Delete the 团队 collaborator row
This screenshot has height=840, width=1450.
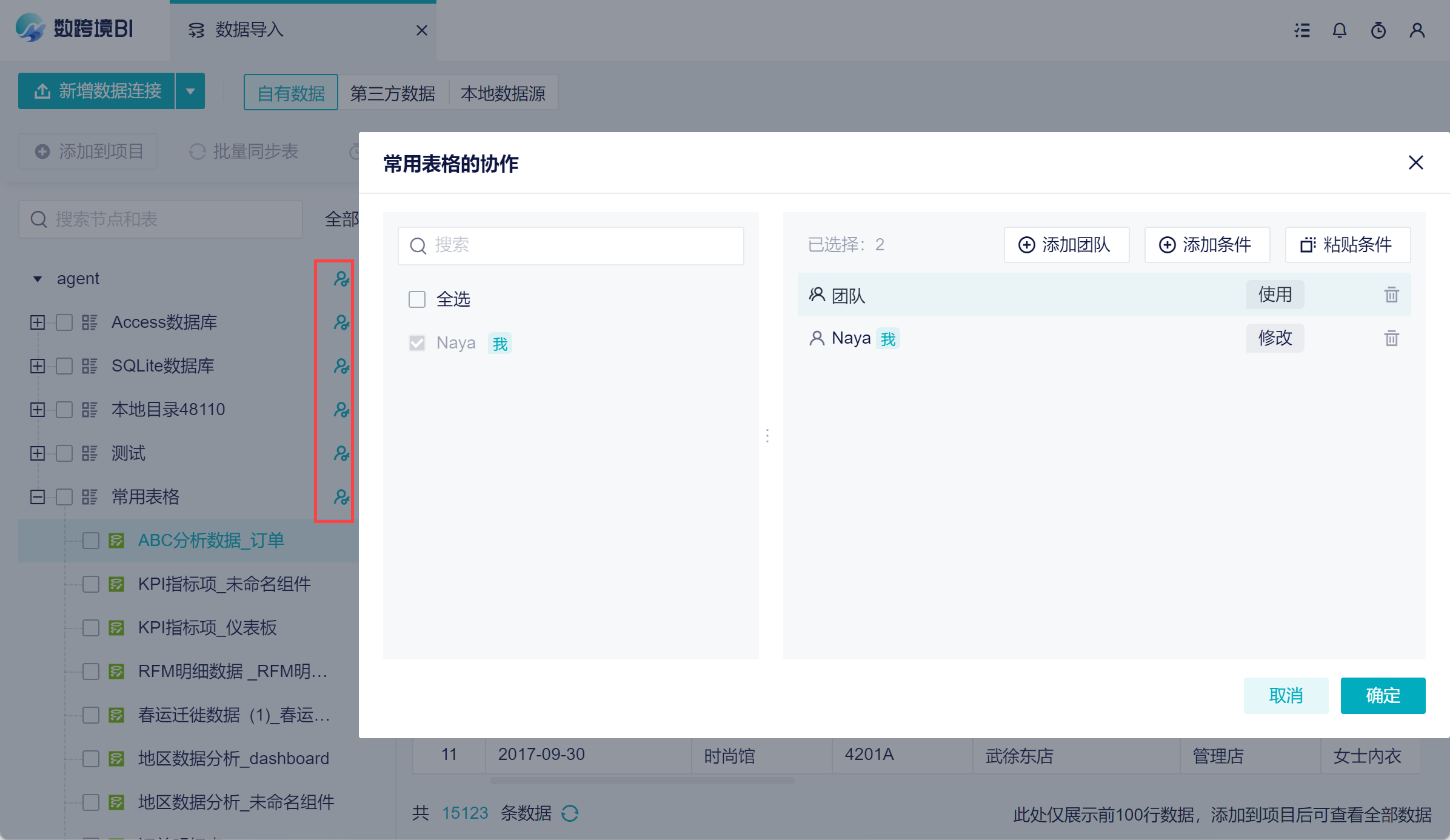(x=1391, y=295)
